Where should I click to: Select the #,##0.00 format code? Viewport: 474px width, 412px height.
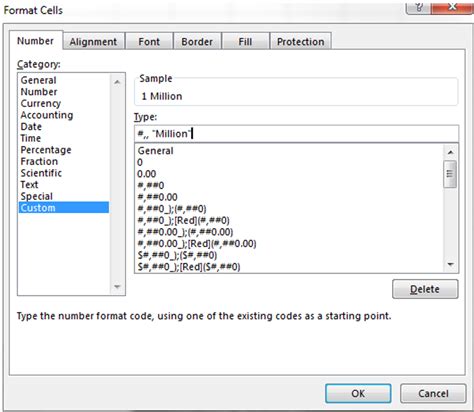click(157, 197)
